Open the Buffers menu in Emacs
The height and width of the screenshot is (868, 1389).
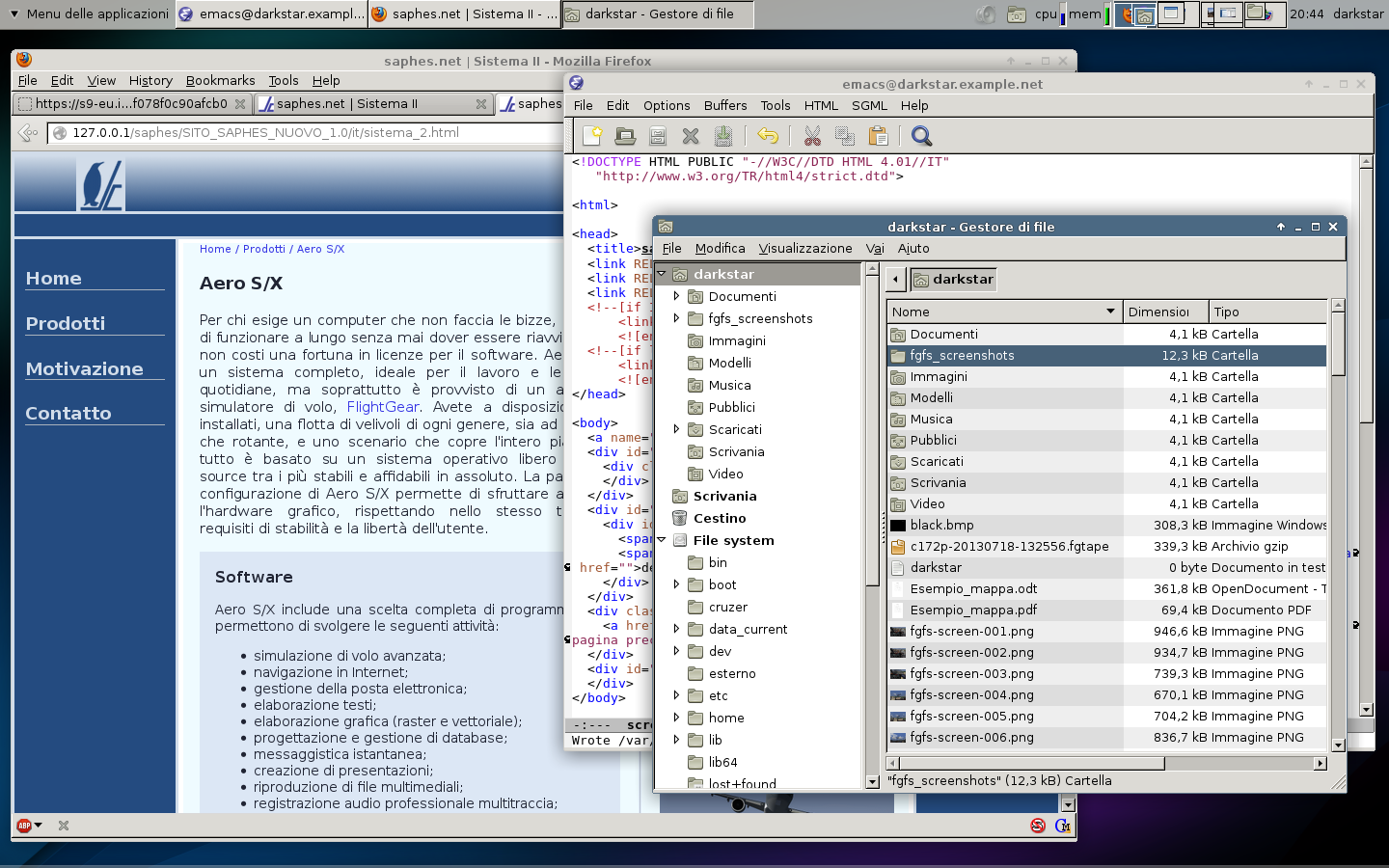pos(724,105)
